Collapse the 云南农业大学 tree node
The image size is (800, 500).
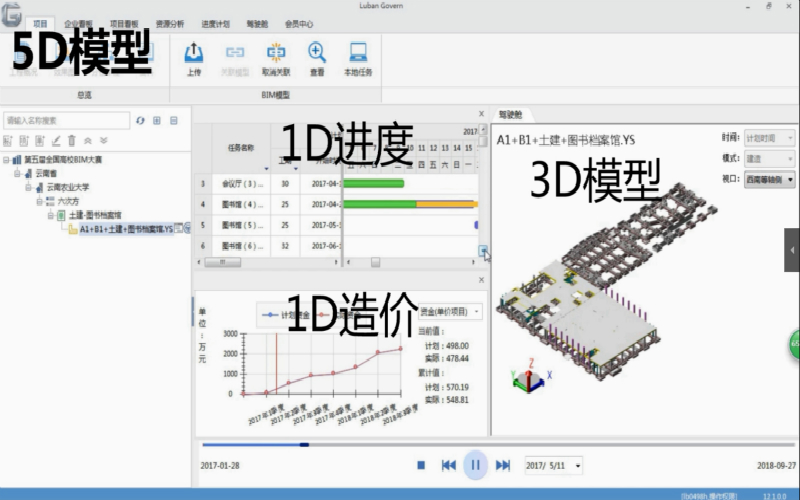pos(29,187)
